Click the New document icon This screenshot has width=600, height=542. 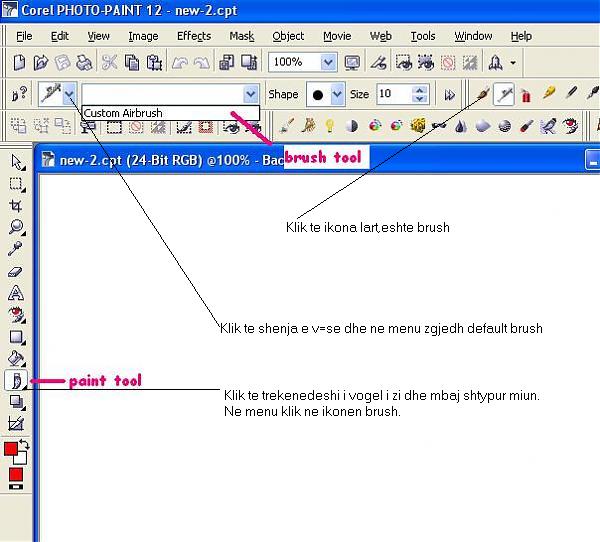pos(19,62)
